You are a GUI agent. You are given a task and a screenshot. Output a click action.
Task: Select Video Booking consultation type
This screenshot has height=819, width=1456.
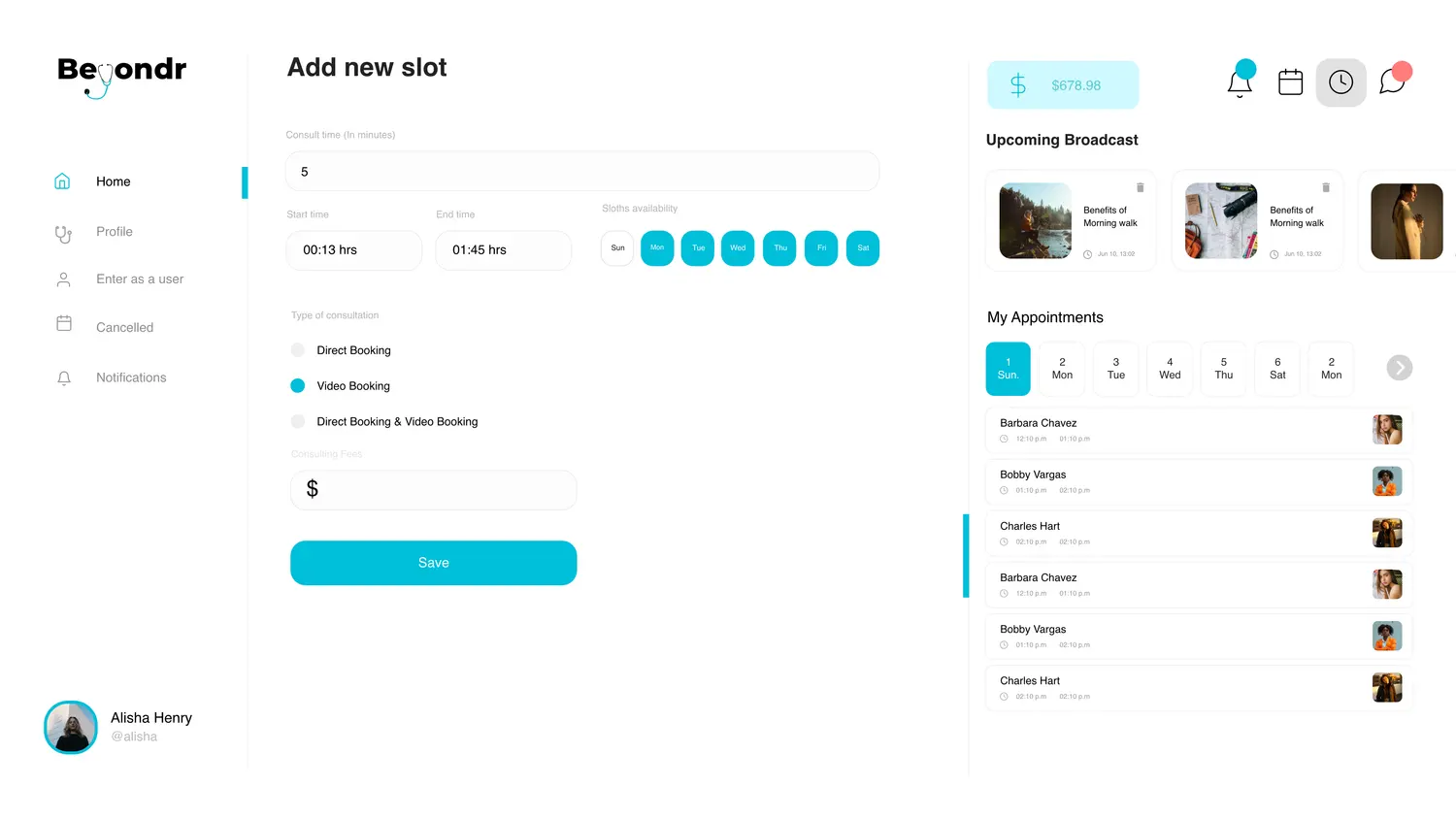pos(298,386)
